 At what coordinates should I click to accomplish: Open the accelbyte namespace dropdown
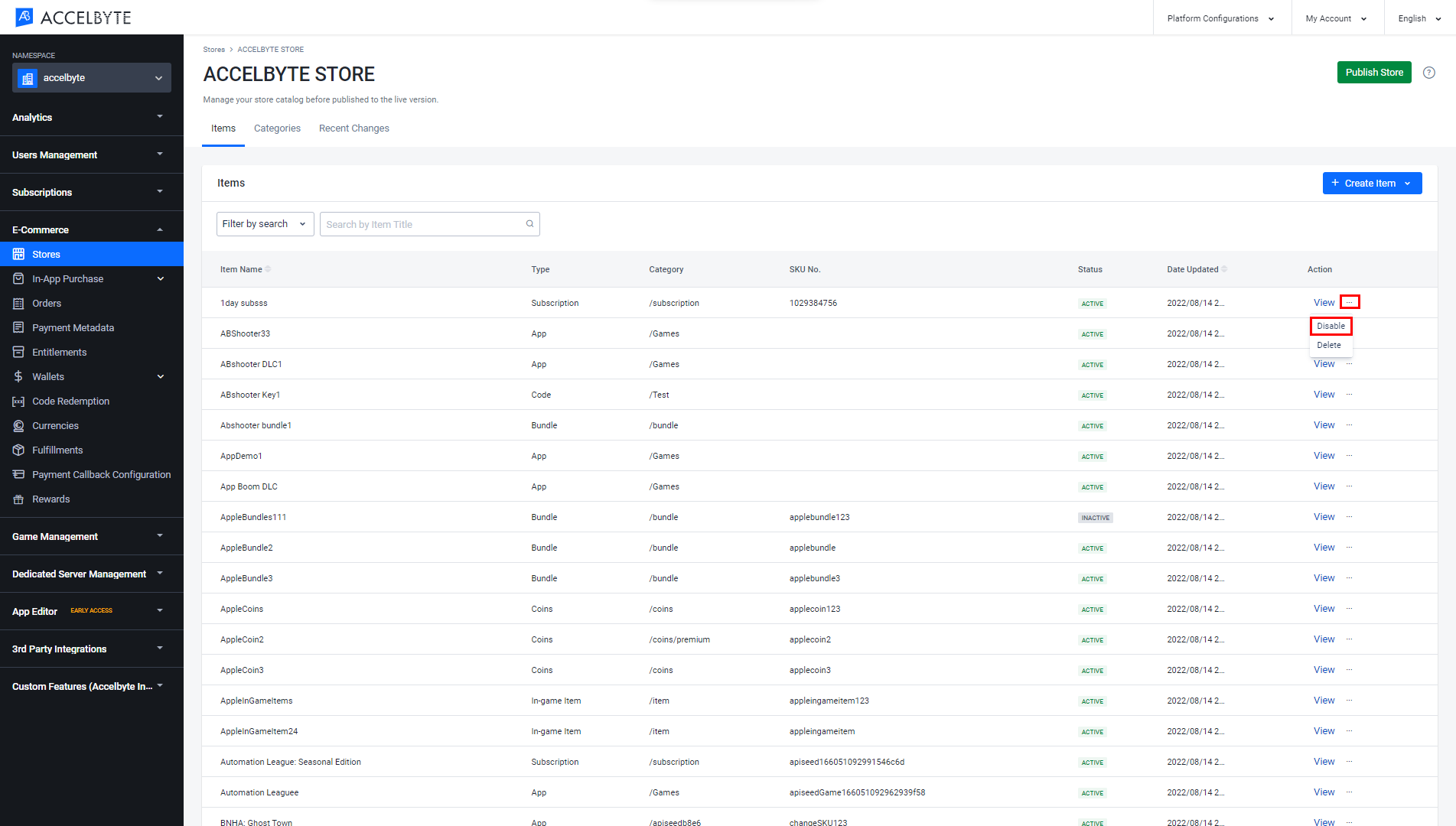92,78
